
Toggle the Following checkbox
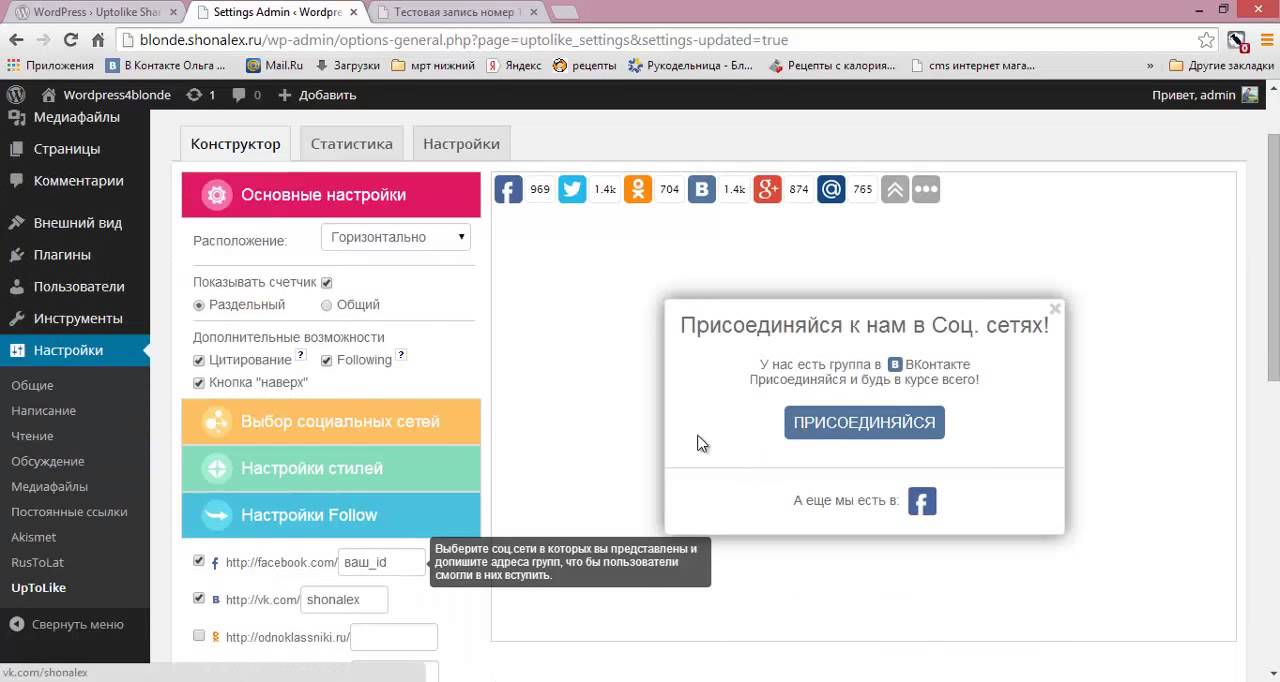tap(326, 360)
